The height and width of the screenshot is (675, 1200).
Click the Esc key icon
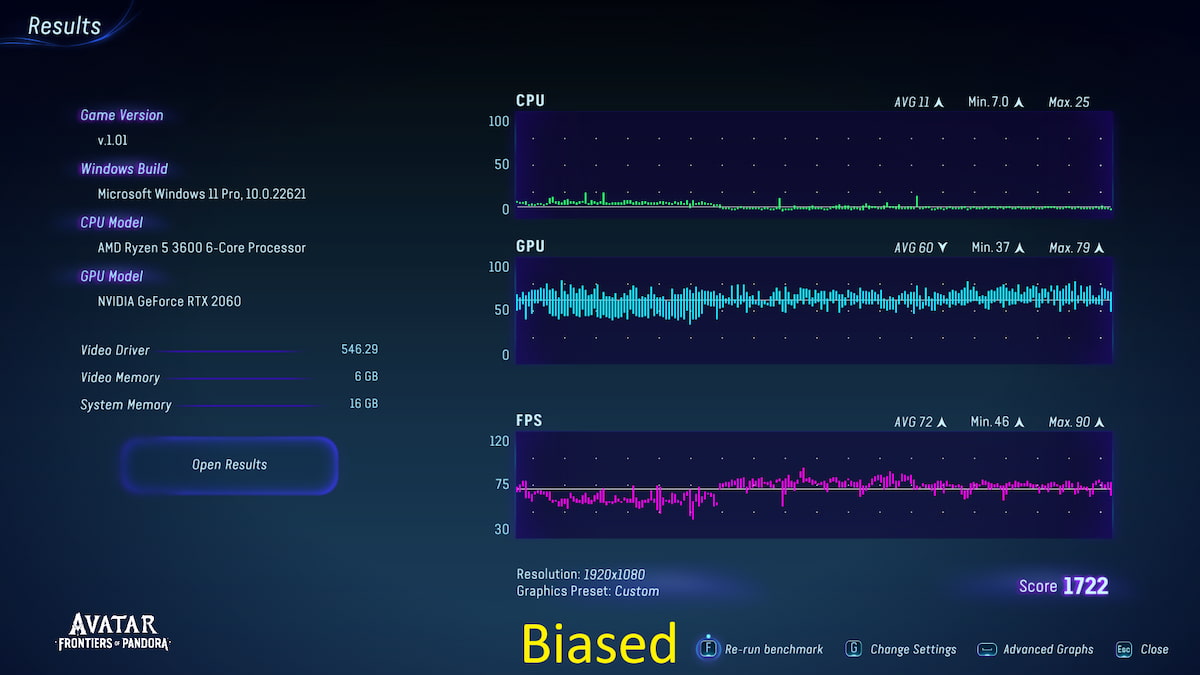tap(1124, 649)
